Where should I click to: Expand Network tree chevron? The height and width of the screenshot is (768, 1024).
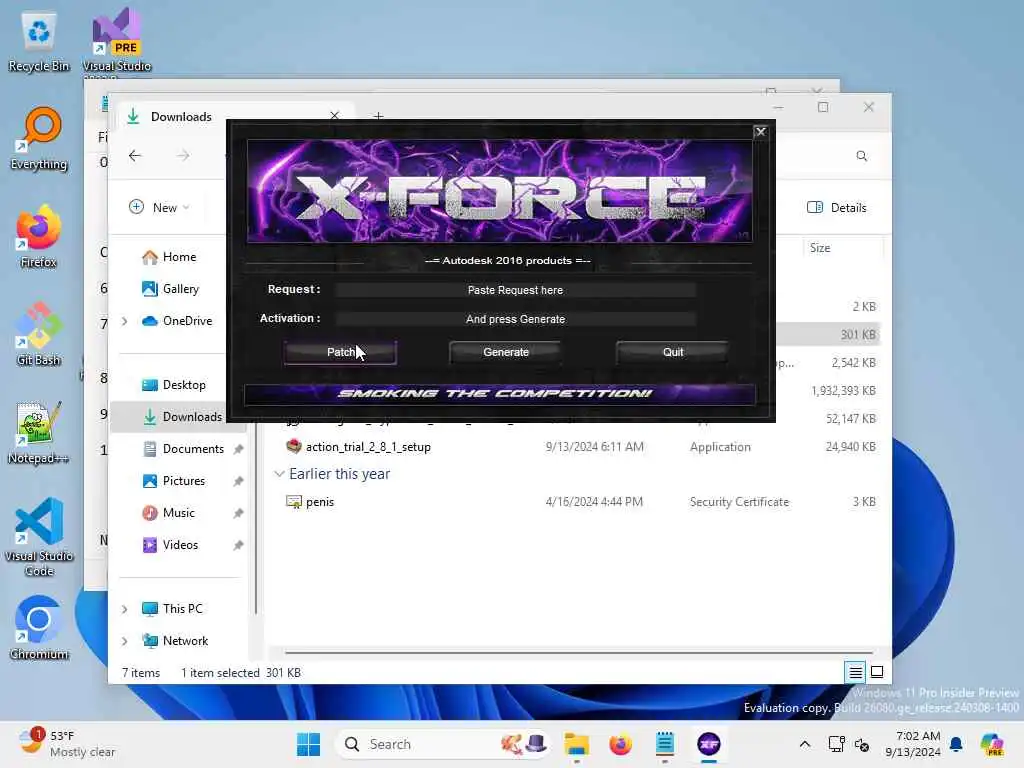[124, 641]
